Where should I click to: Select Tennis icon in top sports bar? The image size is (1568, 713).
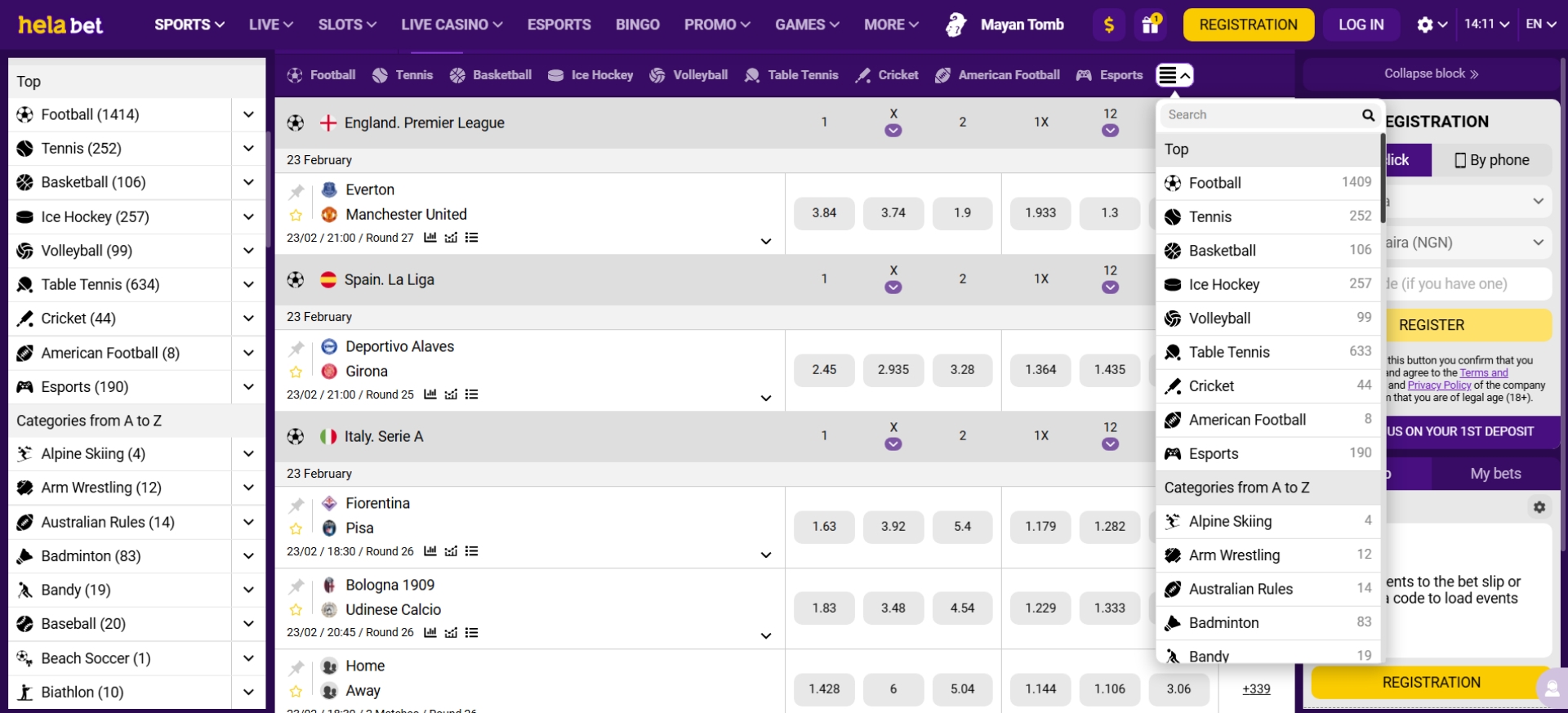point(380,75)
